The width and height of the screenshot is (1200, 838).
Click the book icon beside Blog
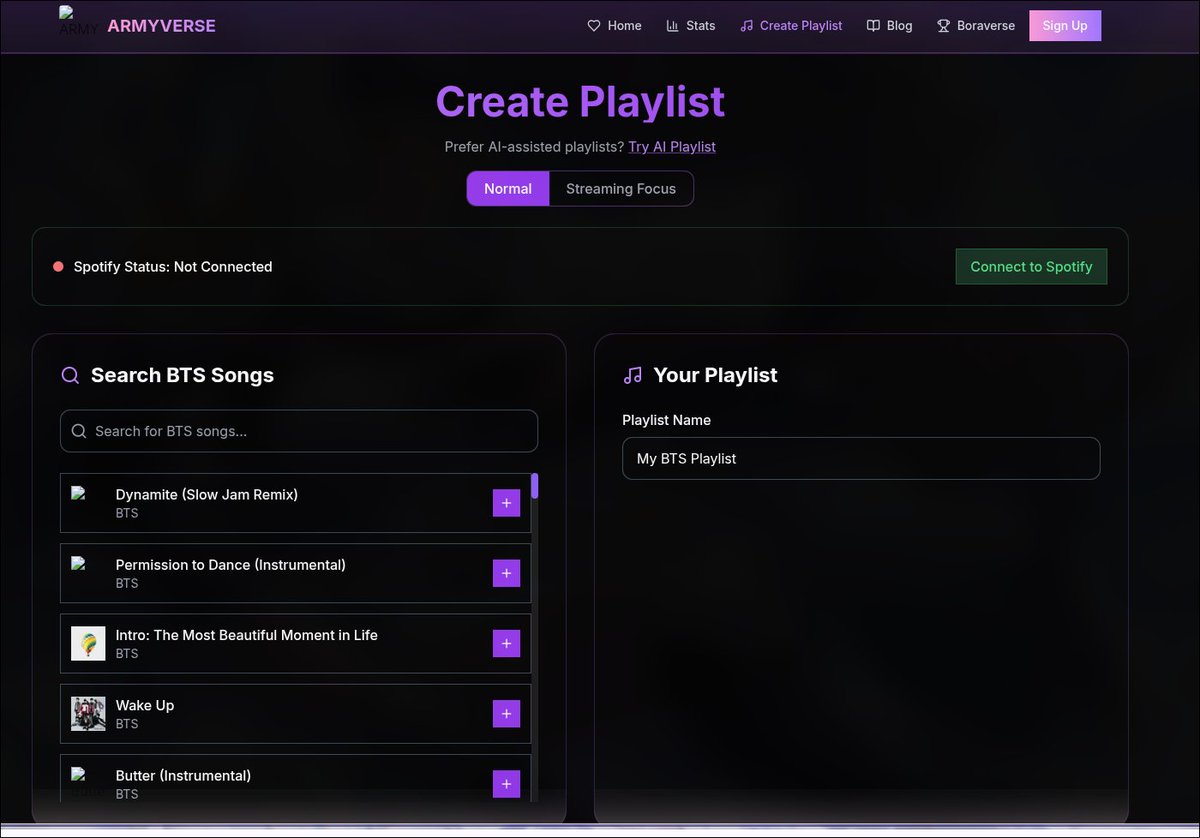click(x=873, y=26)
